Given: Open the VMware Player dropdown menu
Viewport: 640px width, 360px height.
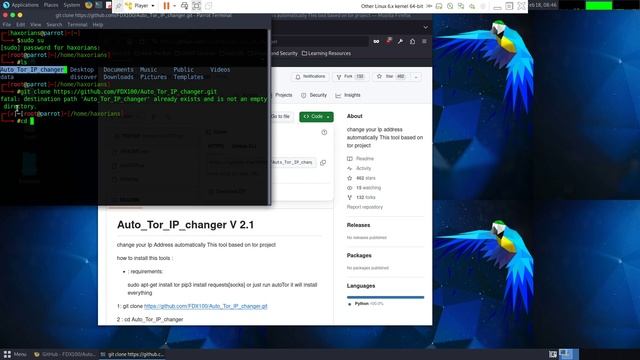Looking at the screenshot, I should pyautogui.click(x=140, y=6).
